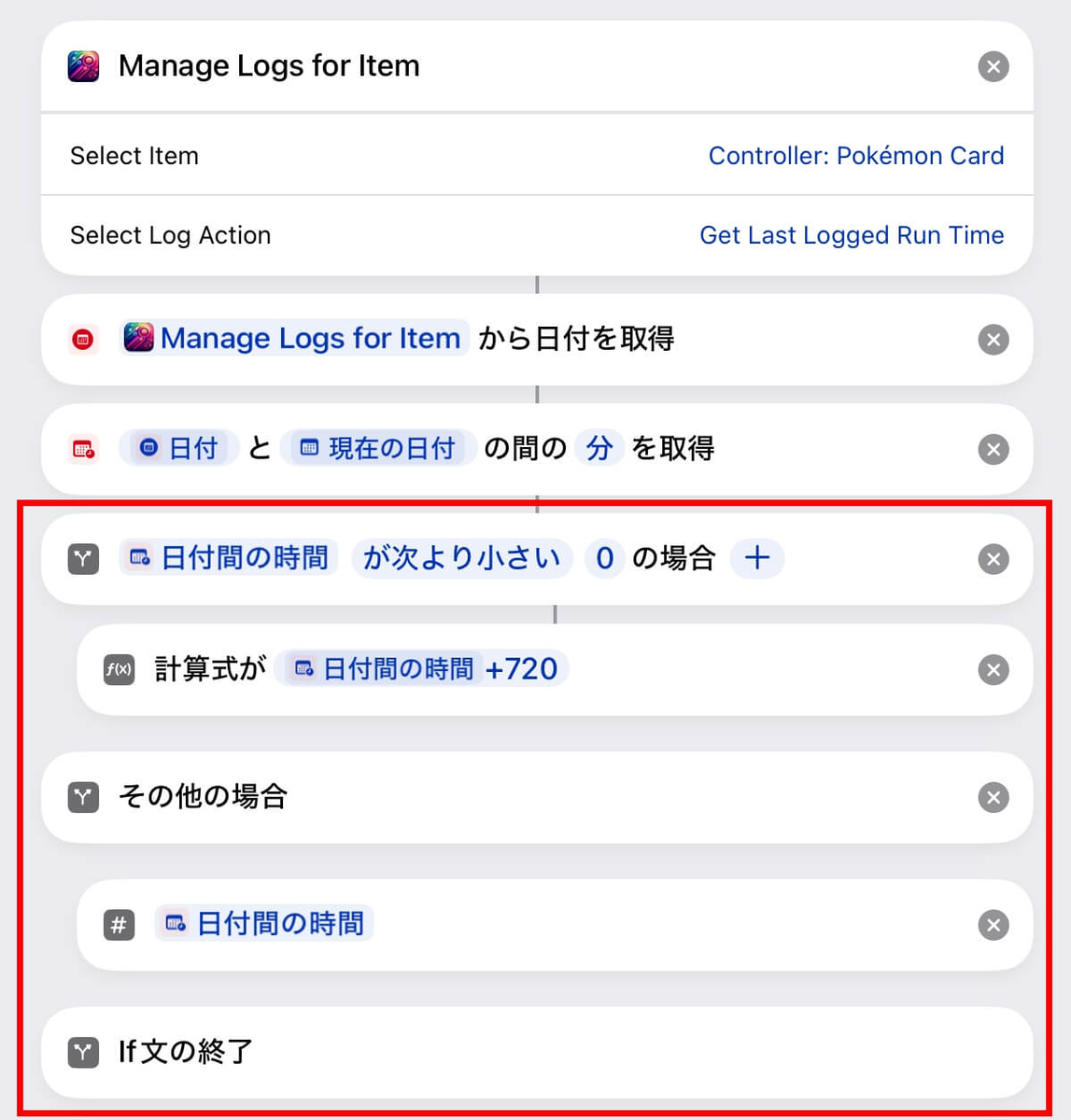Click the number hash icon
The height and width of the screenshot is (1120, 1071).
pos(119,925)
